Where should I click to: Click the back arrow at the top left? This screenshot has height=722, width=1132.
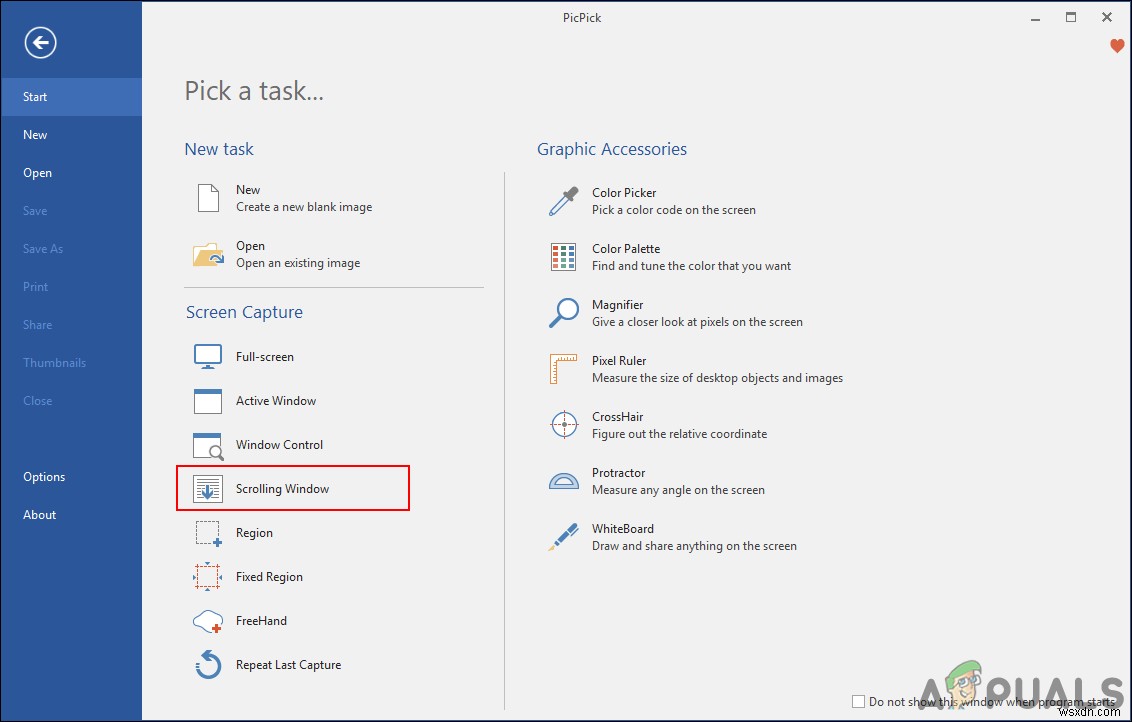(39, 42)
